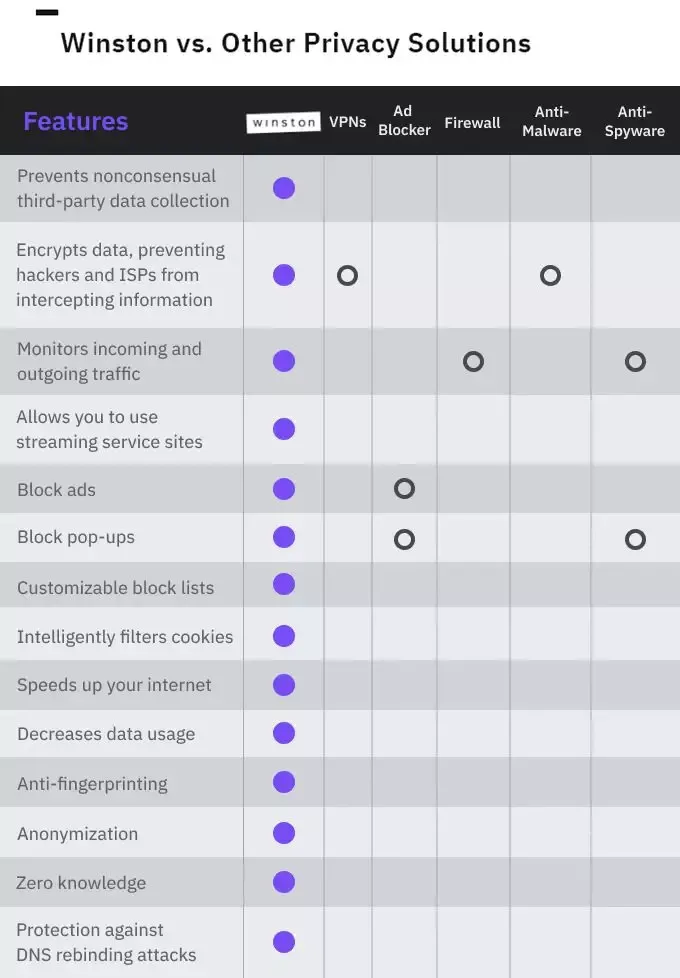Click Ad Blocker circle in Block pop-ups row

coord(404,540)
